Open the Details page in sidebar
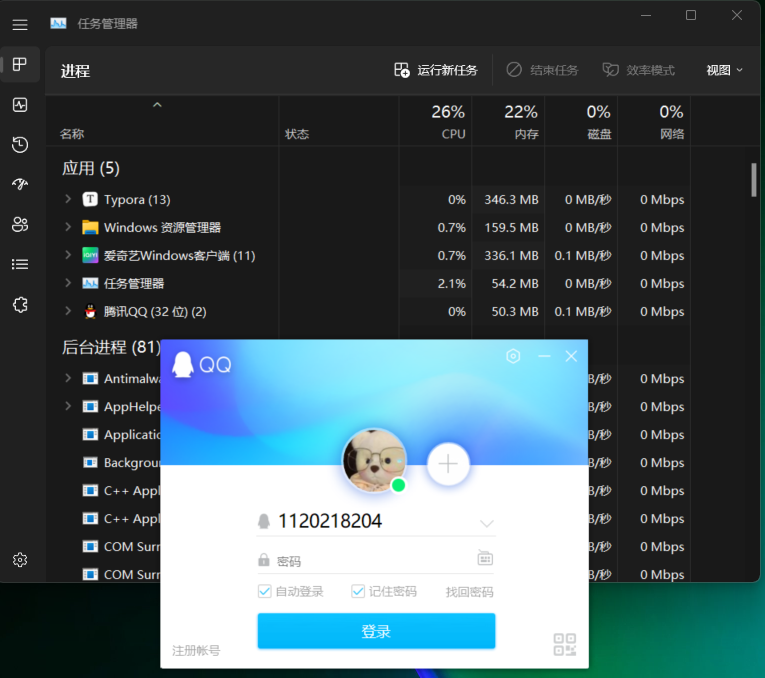 click(x=20, y=264)
